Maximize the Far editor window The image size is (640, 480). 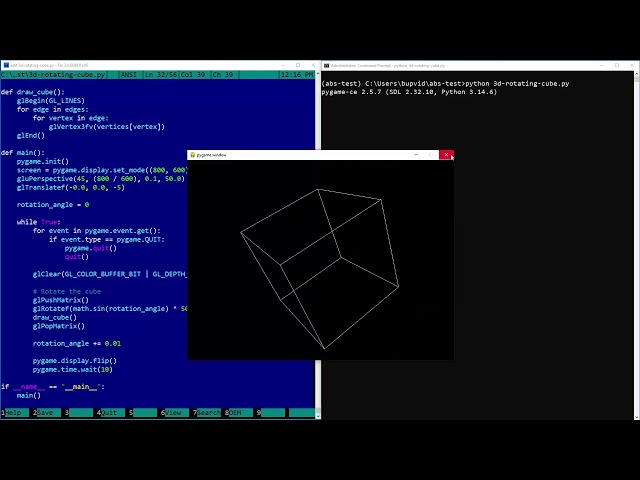[298, 65]
